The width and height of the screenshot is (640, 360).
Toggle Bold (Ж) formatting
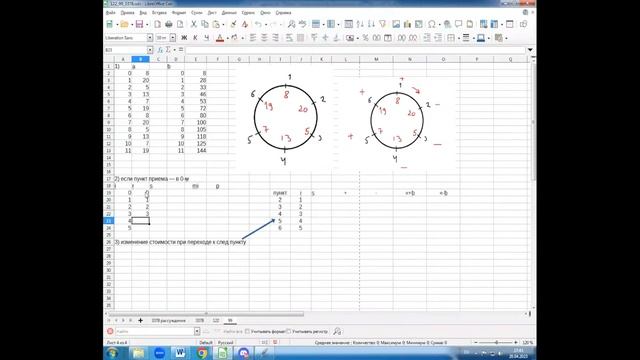184,38
